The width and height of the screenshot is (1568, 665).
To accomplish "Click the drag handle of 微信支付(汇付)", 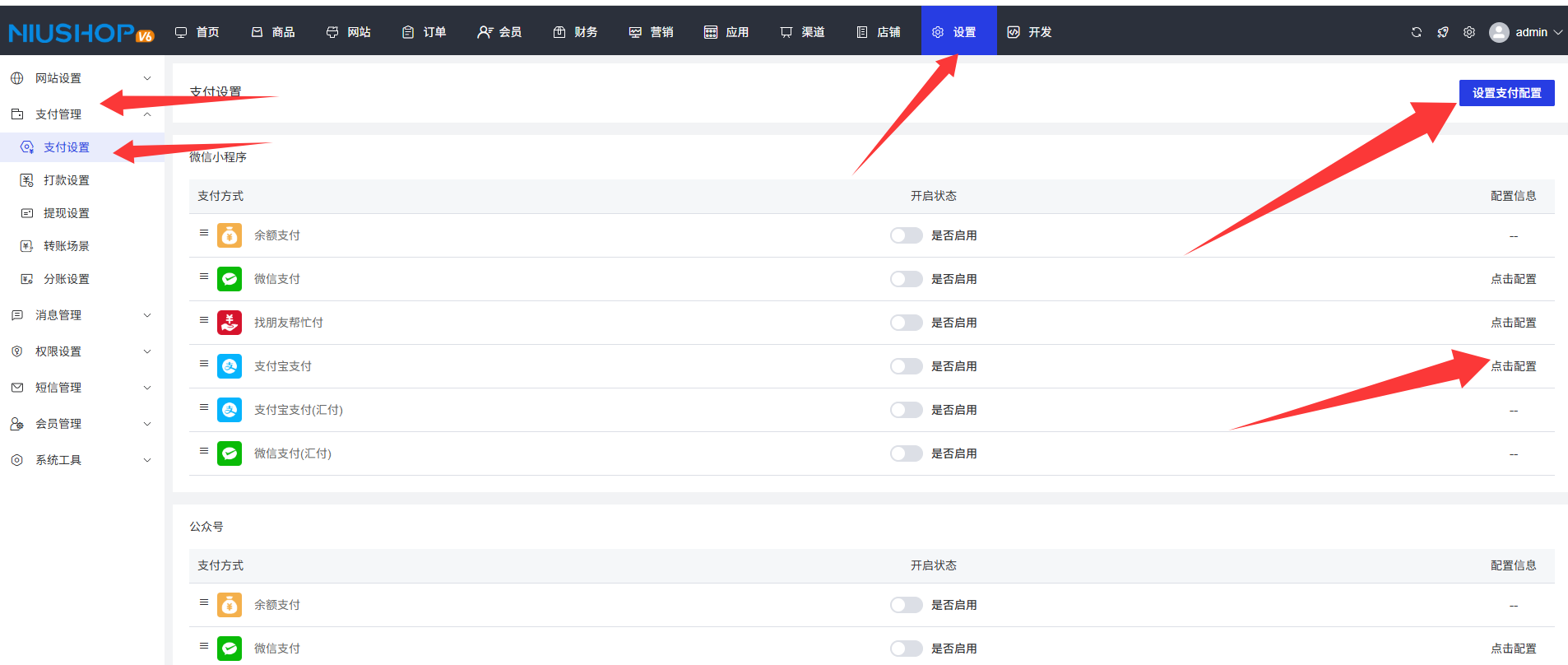I will [204, 451].
